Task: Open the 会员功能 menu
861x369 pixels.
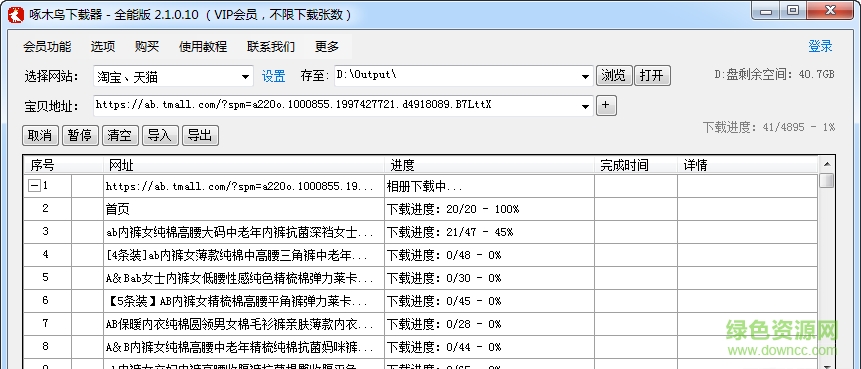Action: coord(47,47)
